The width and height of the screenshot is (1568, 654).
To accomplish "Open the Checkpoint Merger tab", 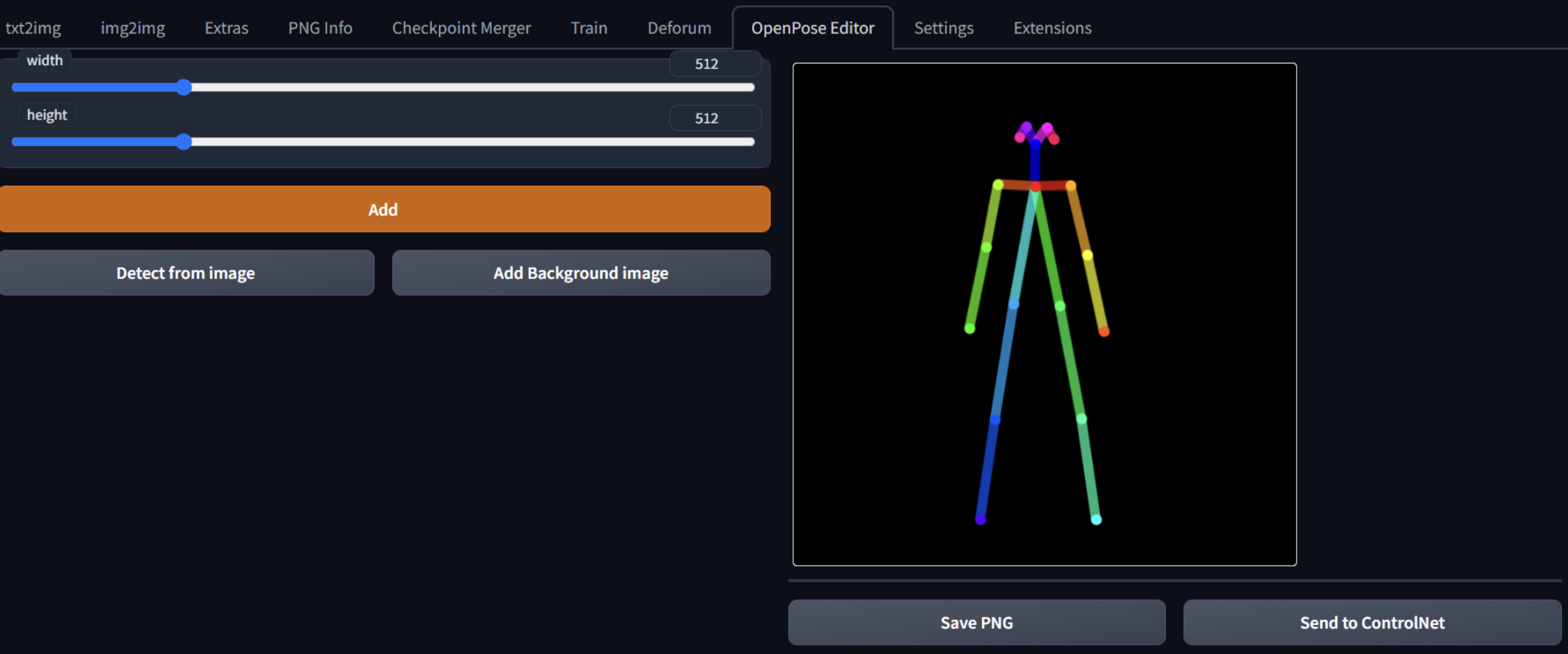I will tap(462, 28).
